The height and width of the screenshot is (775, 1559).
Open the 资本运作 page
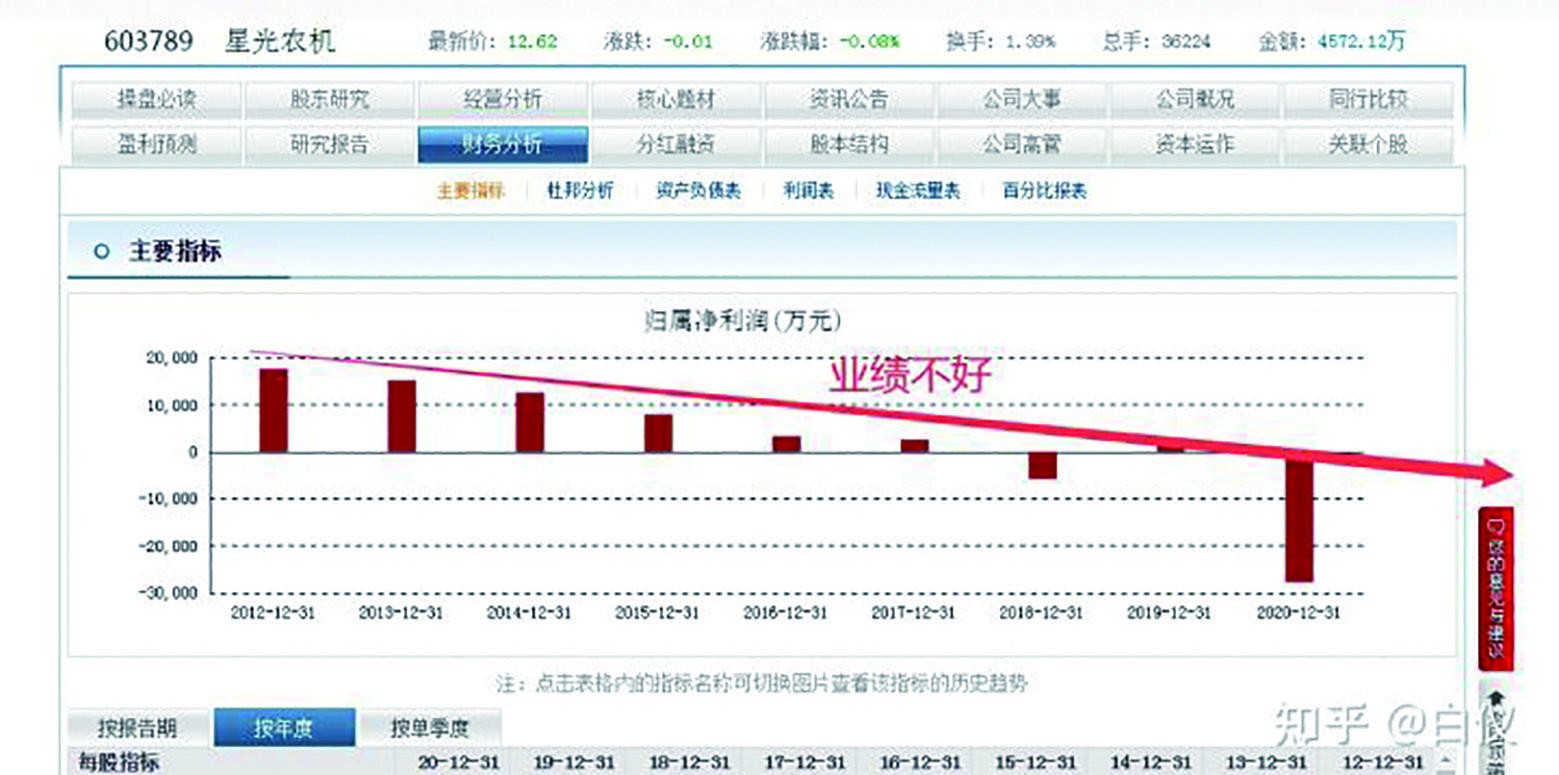point(1195,143)
